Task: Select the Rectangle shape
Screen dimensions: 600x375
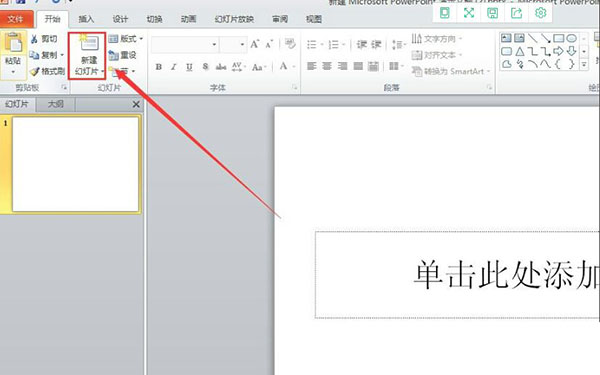Action: pos(558,38)
